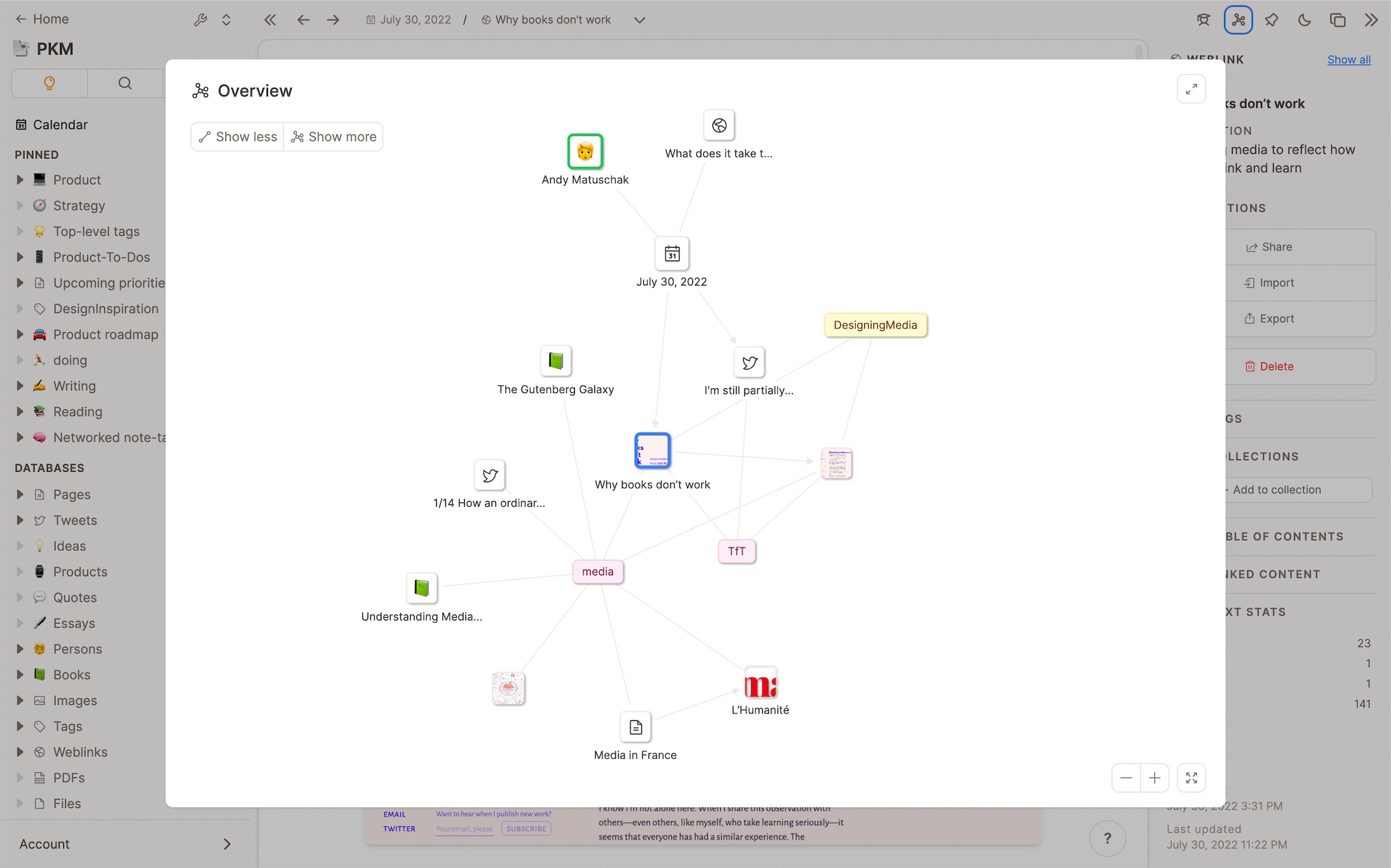The height and width of the screenshot is (868, 1391).
Task: Click the Share action button
Action: (1300, 247)
